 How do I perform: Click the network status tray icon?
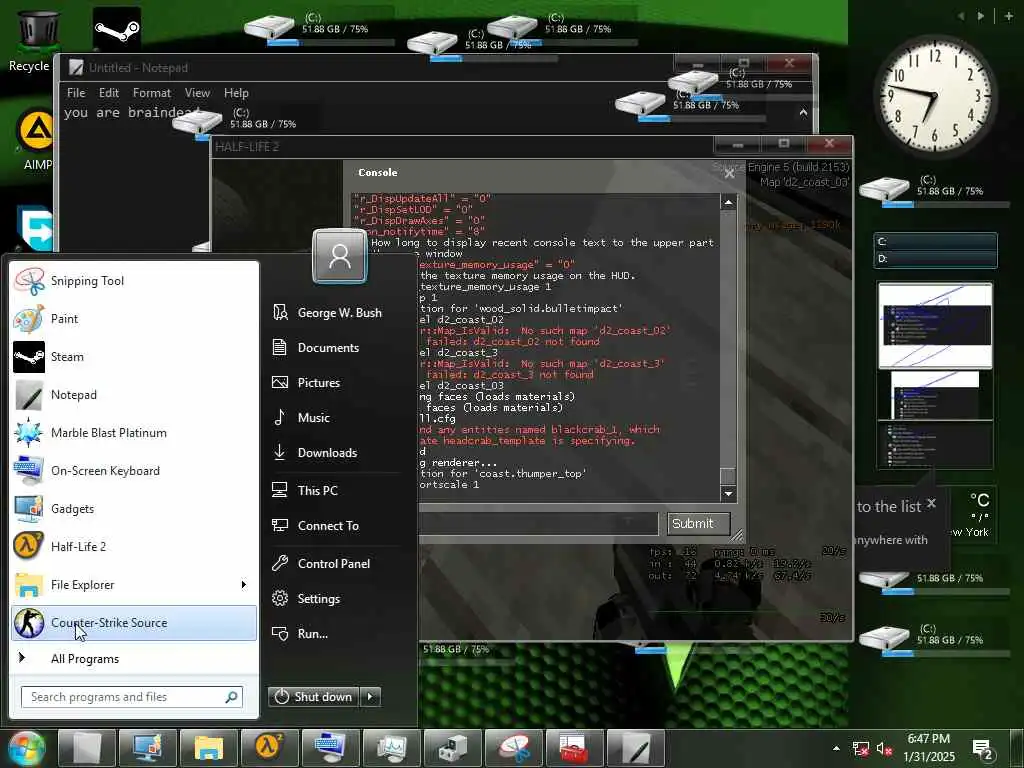pos(861,749)
